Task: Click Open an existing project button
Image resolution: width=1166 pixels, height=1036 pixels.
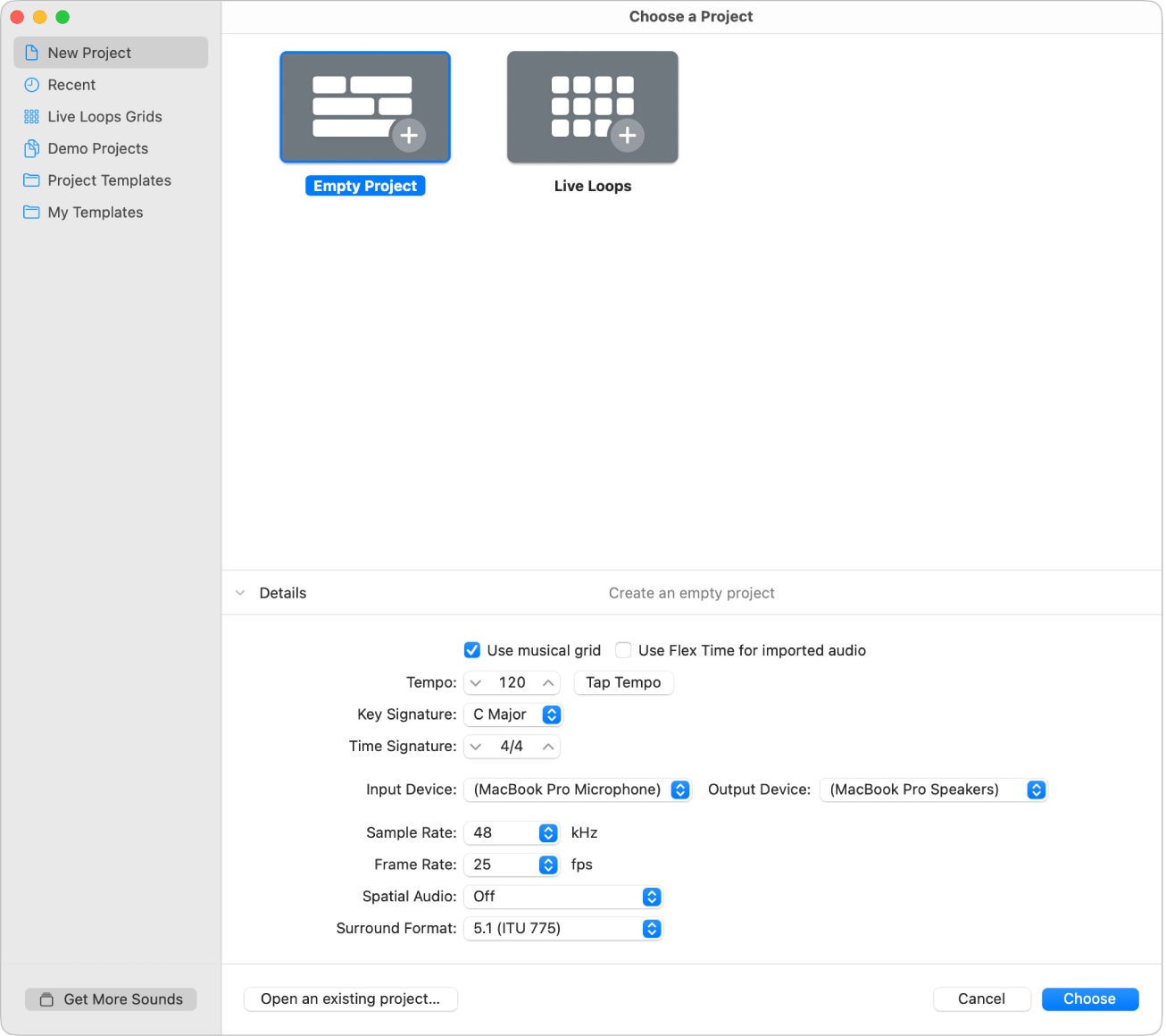Action: coord(350,999)
